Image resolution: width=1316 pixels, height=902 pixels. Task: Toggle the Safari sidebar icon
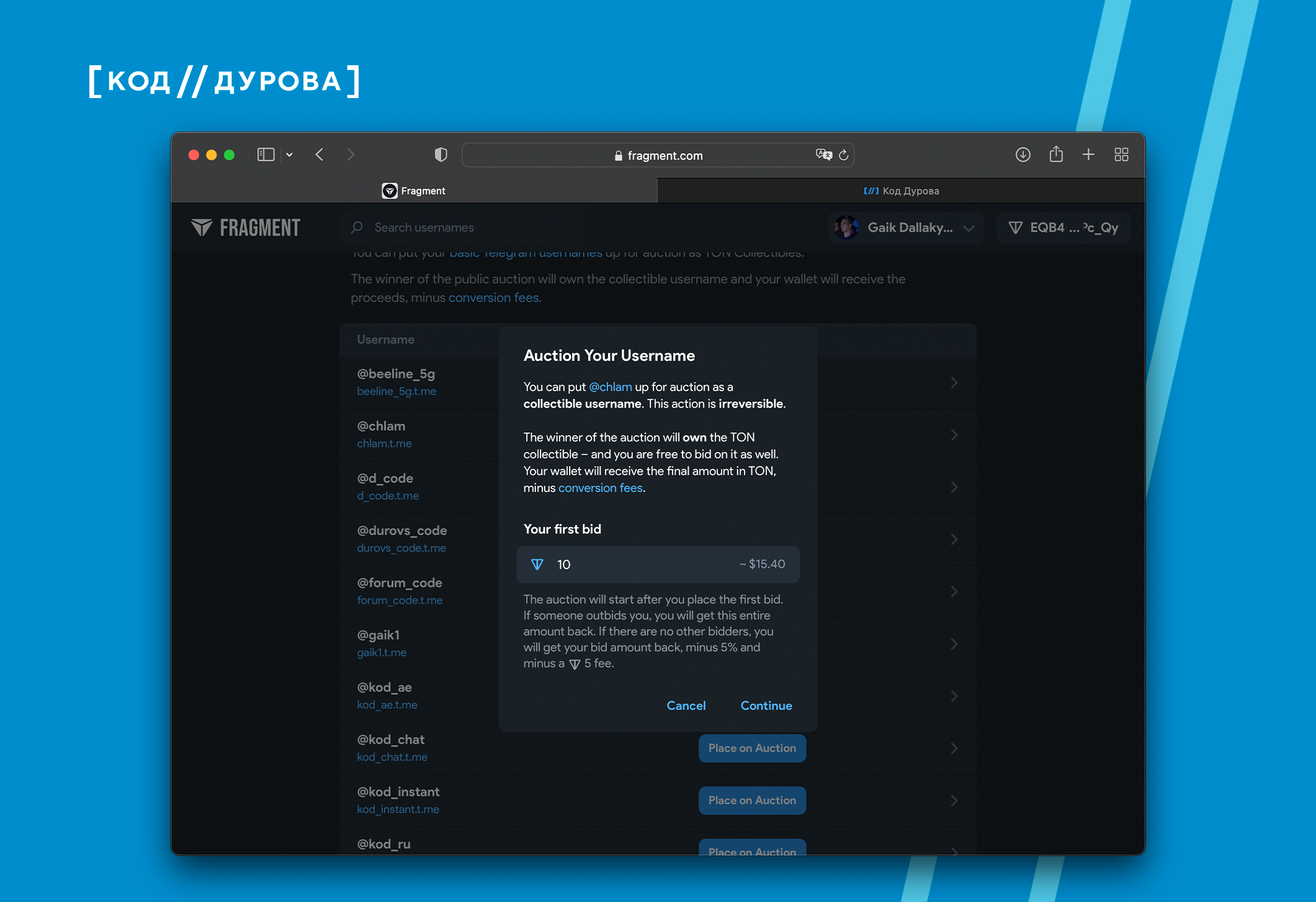(x=266, y=155)
